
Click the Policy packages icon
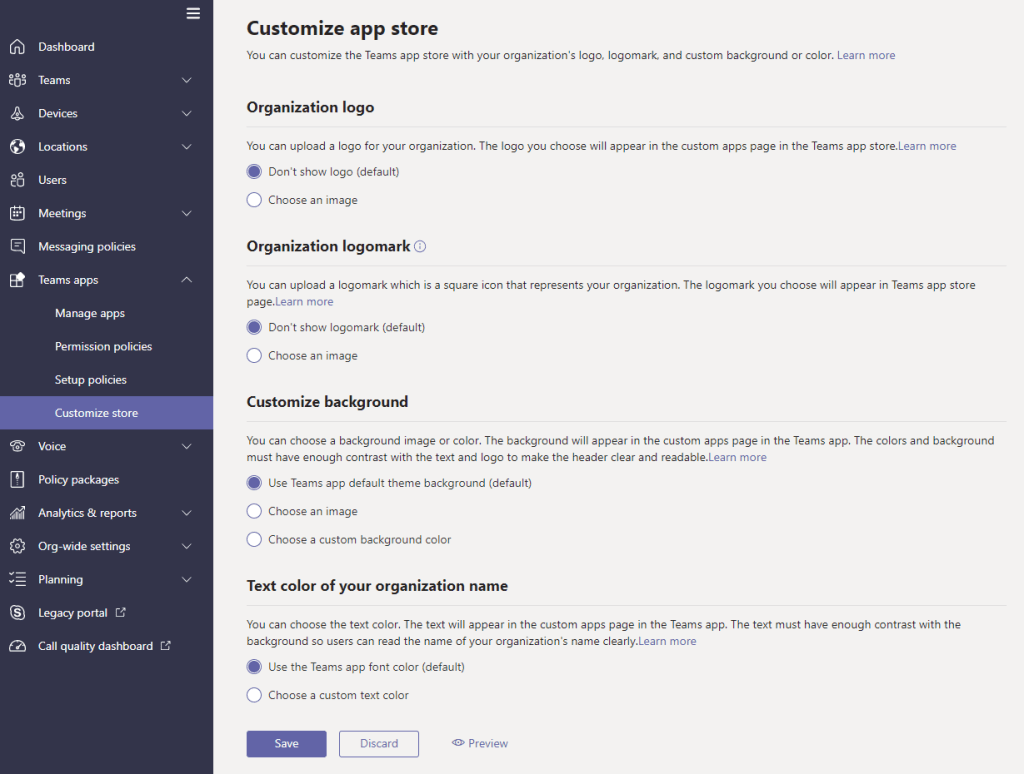(17, 480)
